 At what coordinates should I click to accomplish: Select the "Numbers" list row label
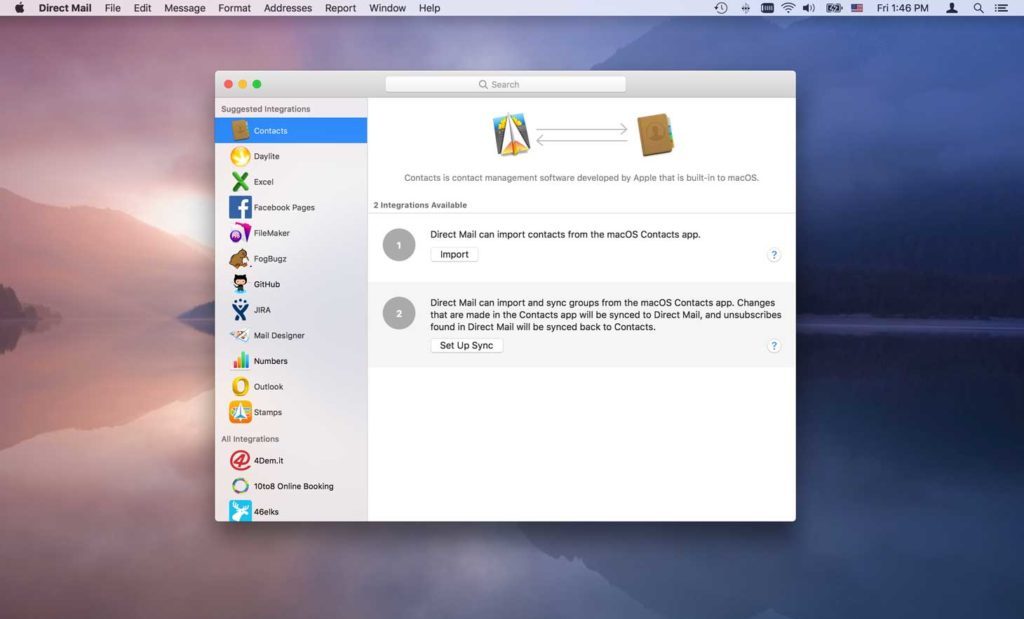pos(270,360)
